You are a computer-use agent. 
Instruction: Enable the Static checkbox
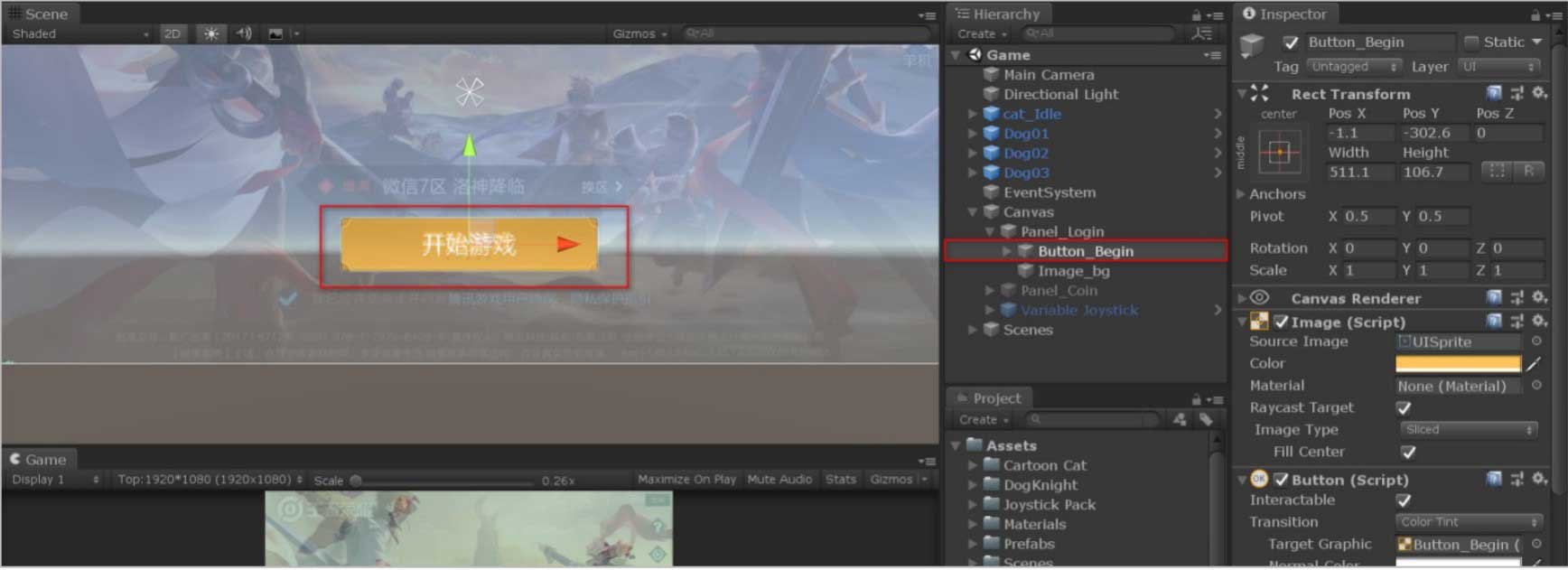coord(1471,42)
